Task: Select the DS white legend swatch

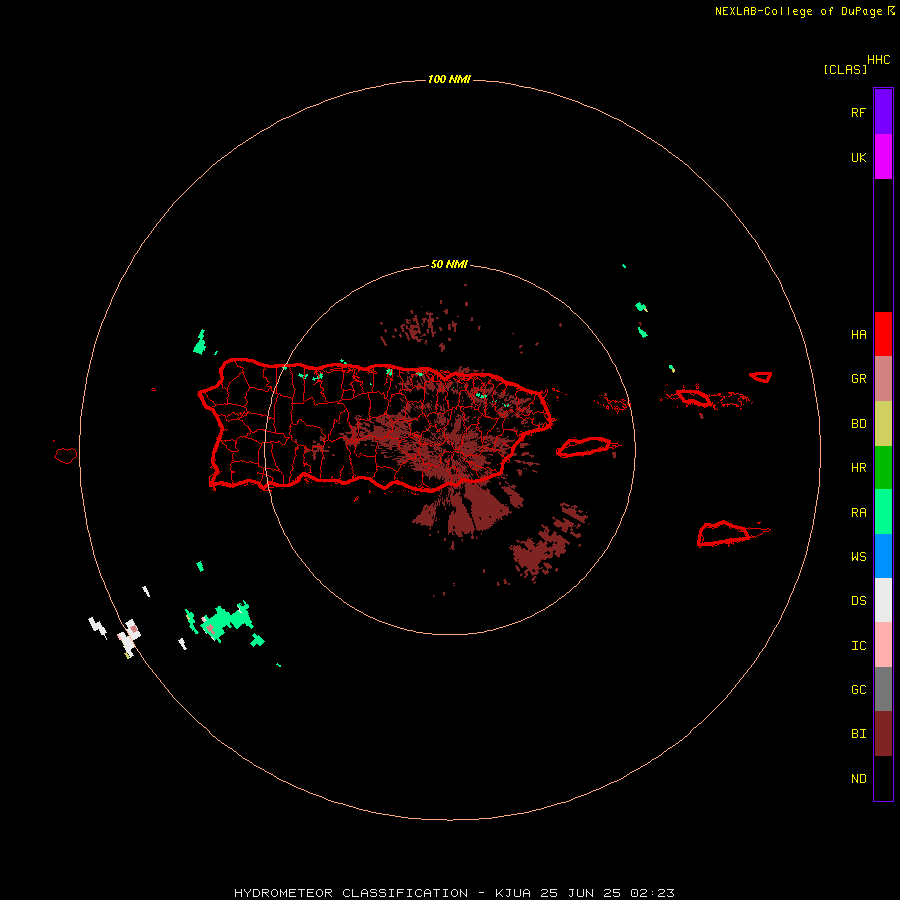Action: [x=883, y=600]
